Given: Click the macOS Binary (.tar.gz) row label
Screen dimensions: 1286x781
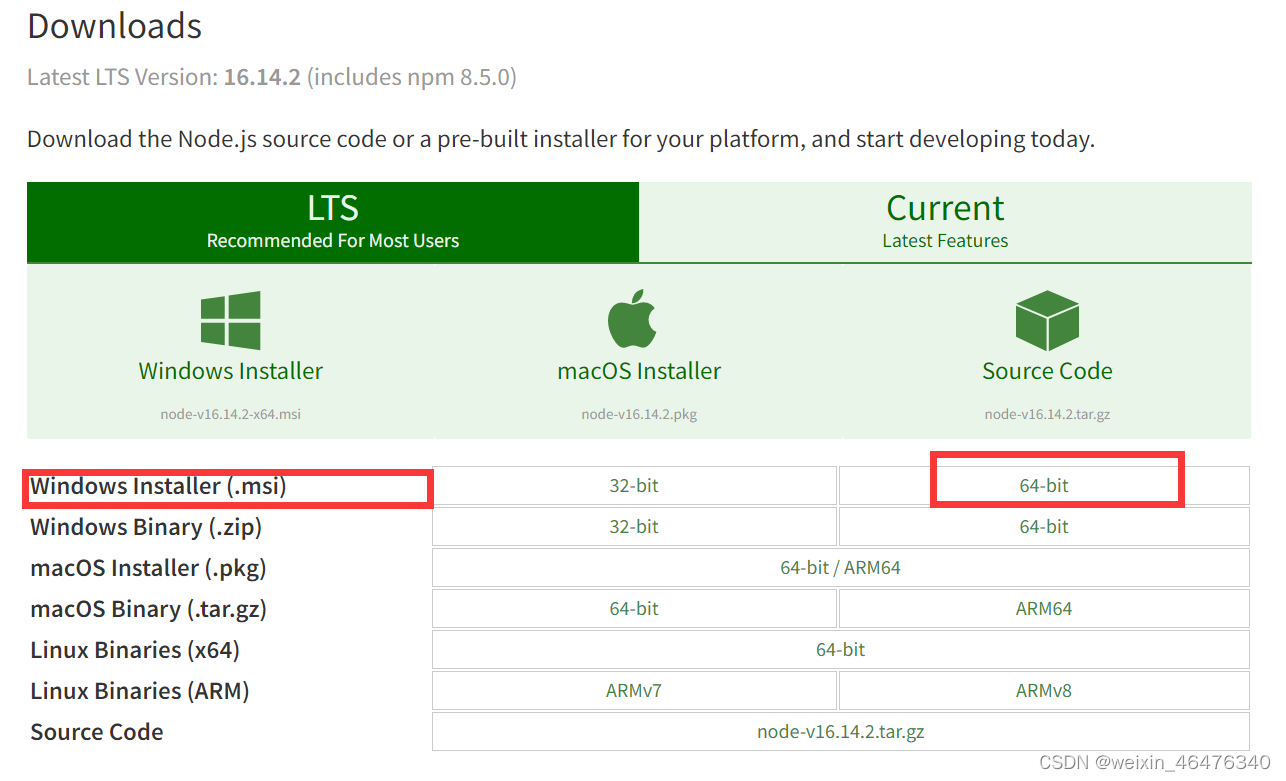Looking at the screenshot, I should 149,609.
